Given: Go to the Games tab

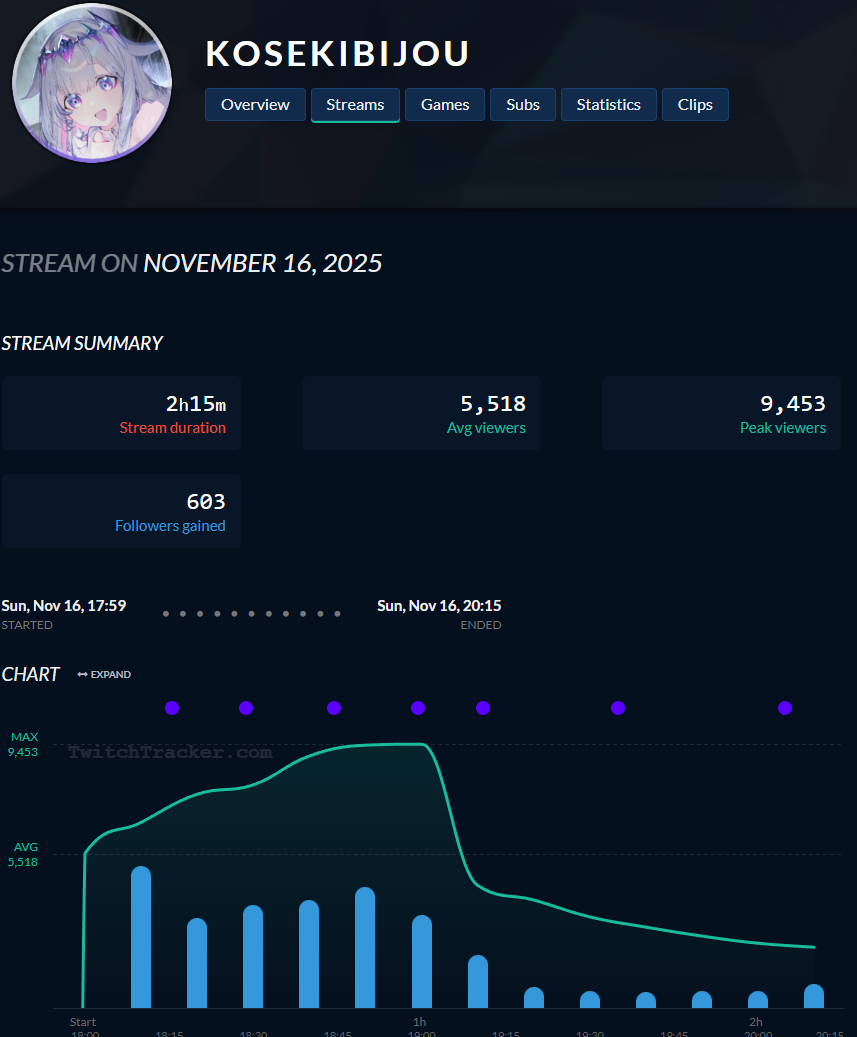Looking at the screenshot, I should click(x=445, y=104).
